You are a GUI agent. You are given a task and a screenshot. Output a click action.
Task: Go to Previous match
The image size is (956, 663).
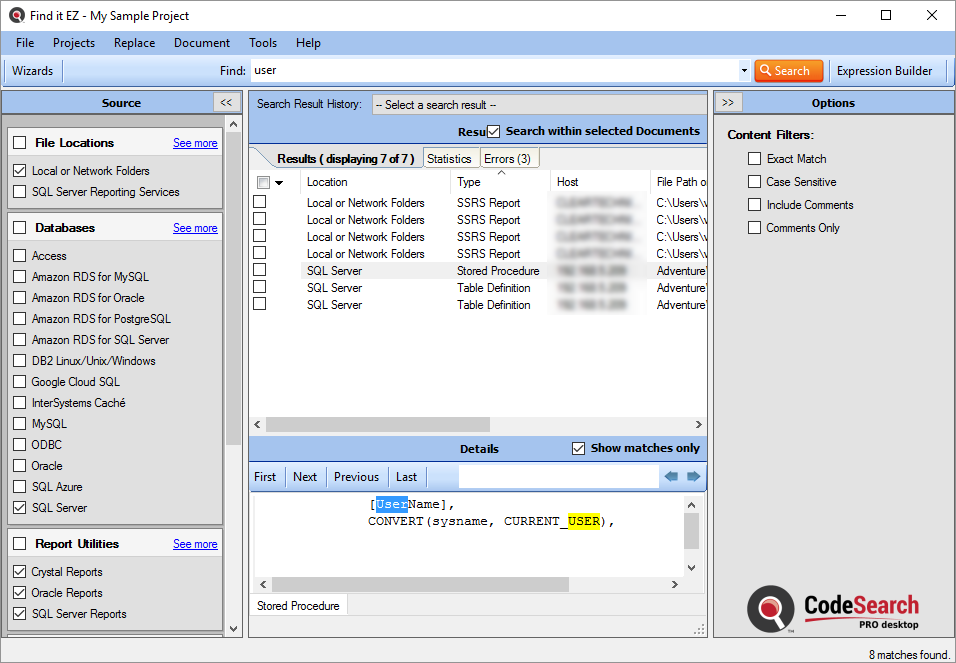click(x=356, y=477)
